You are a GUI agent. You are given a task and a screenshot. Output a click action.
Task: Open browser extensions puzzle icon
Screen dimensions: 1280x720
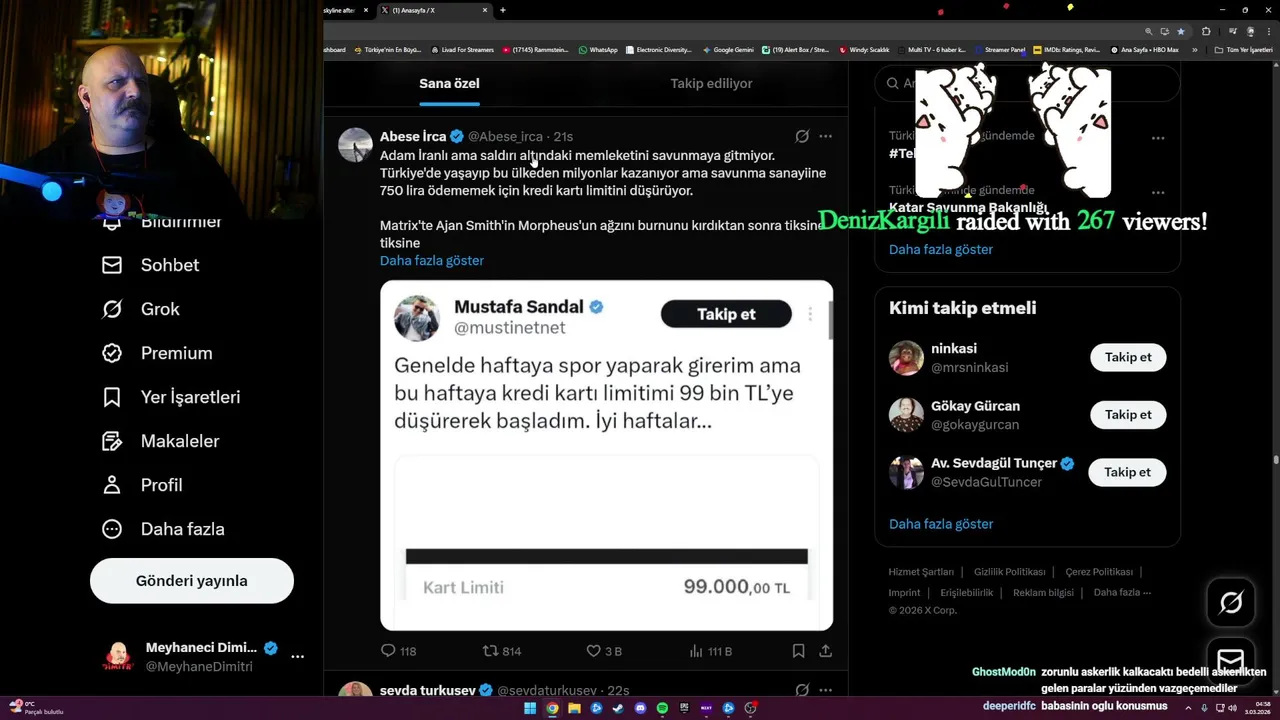[x=1206, y=31]
